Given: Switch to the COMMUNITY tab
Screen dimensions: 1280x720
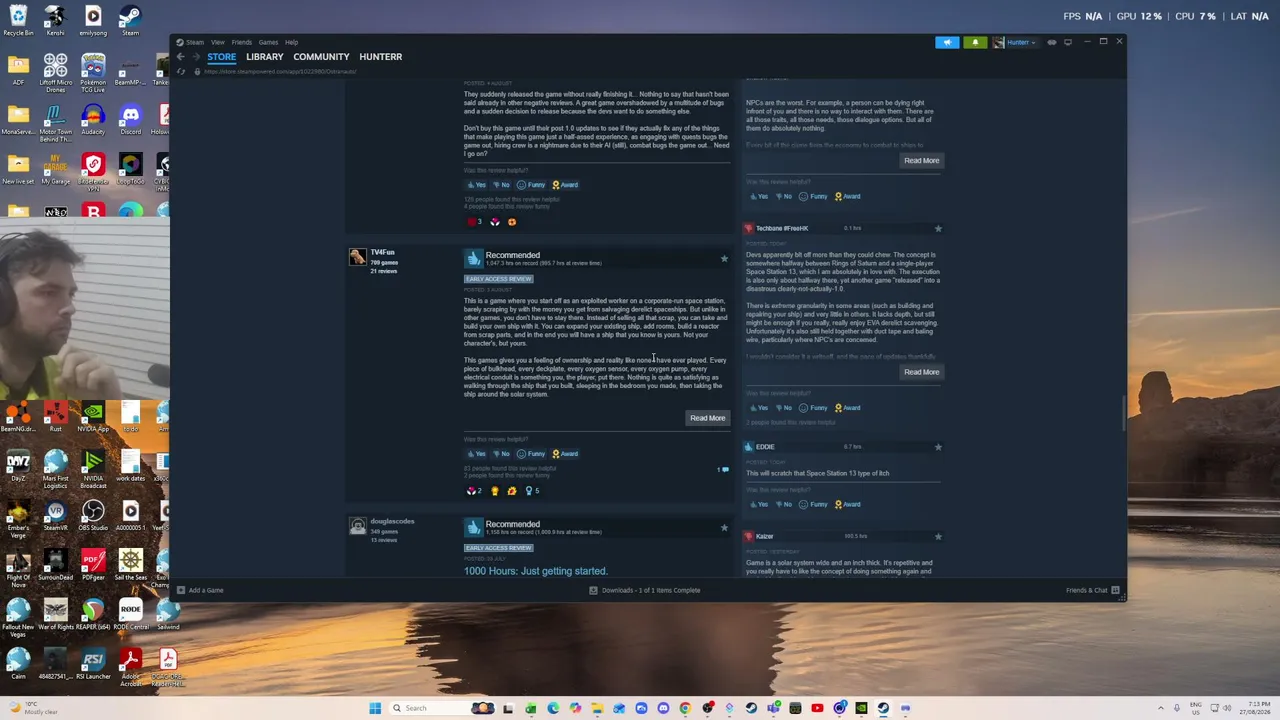Looking at the screenshot, I should 321,57.
